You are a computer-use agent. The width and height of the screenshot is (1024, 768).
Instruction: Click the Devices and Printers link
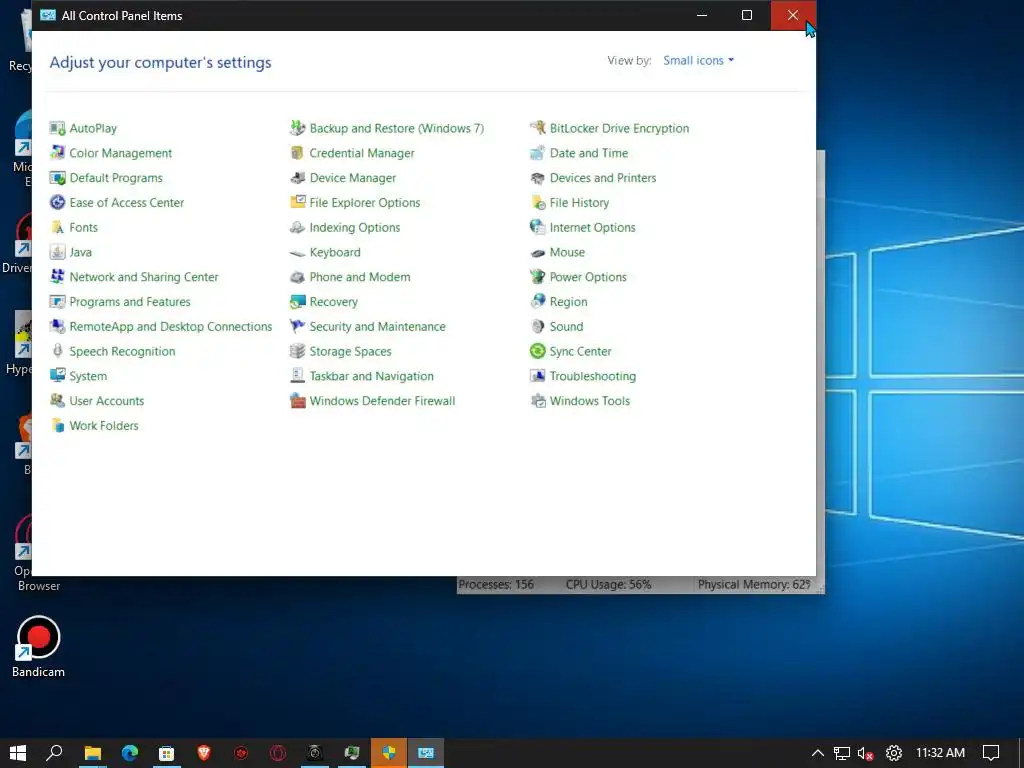point(603,178)
